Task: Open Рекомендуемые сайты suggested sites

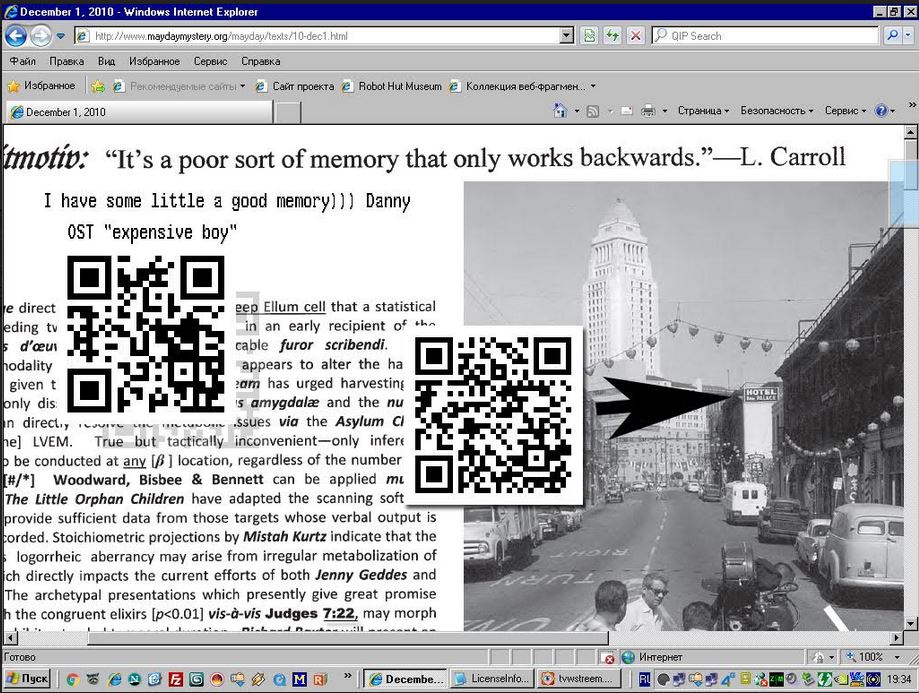Action: 179,87
